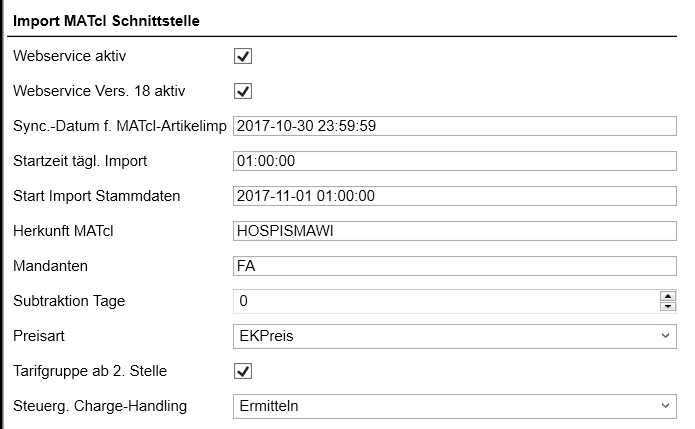The width and height of the screenshot is (695, 429).
Task: Click the Start Import Stammdaten field
Action: [455, 196]
